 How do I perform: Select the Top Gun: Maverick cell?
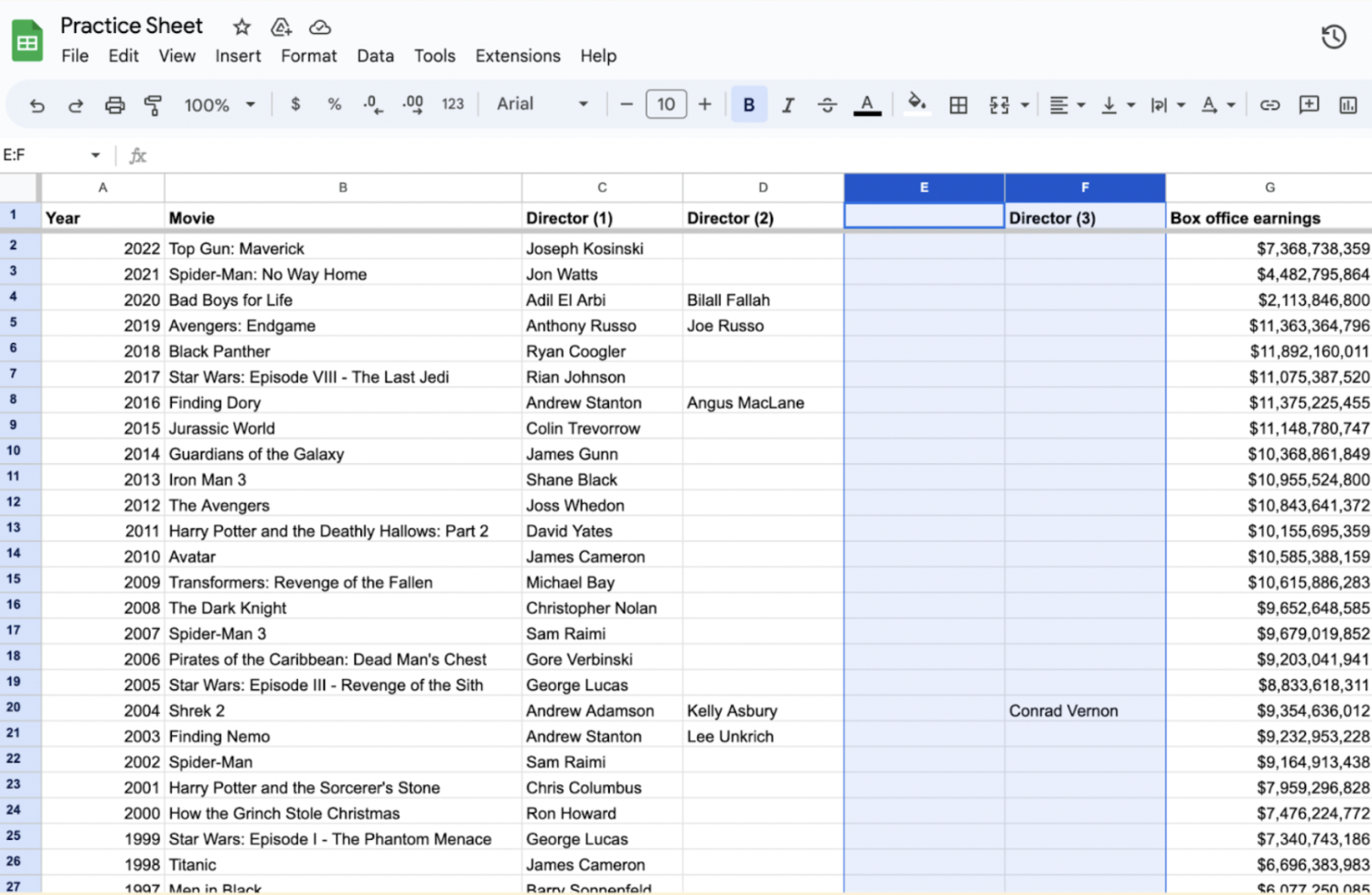coord(343,249)
